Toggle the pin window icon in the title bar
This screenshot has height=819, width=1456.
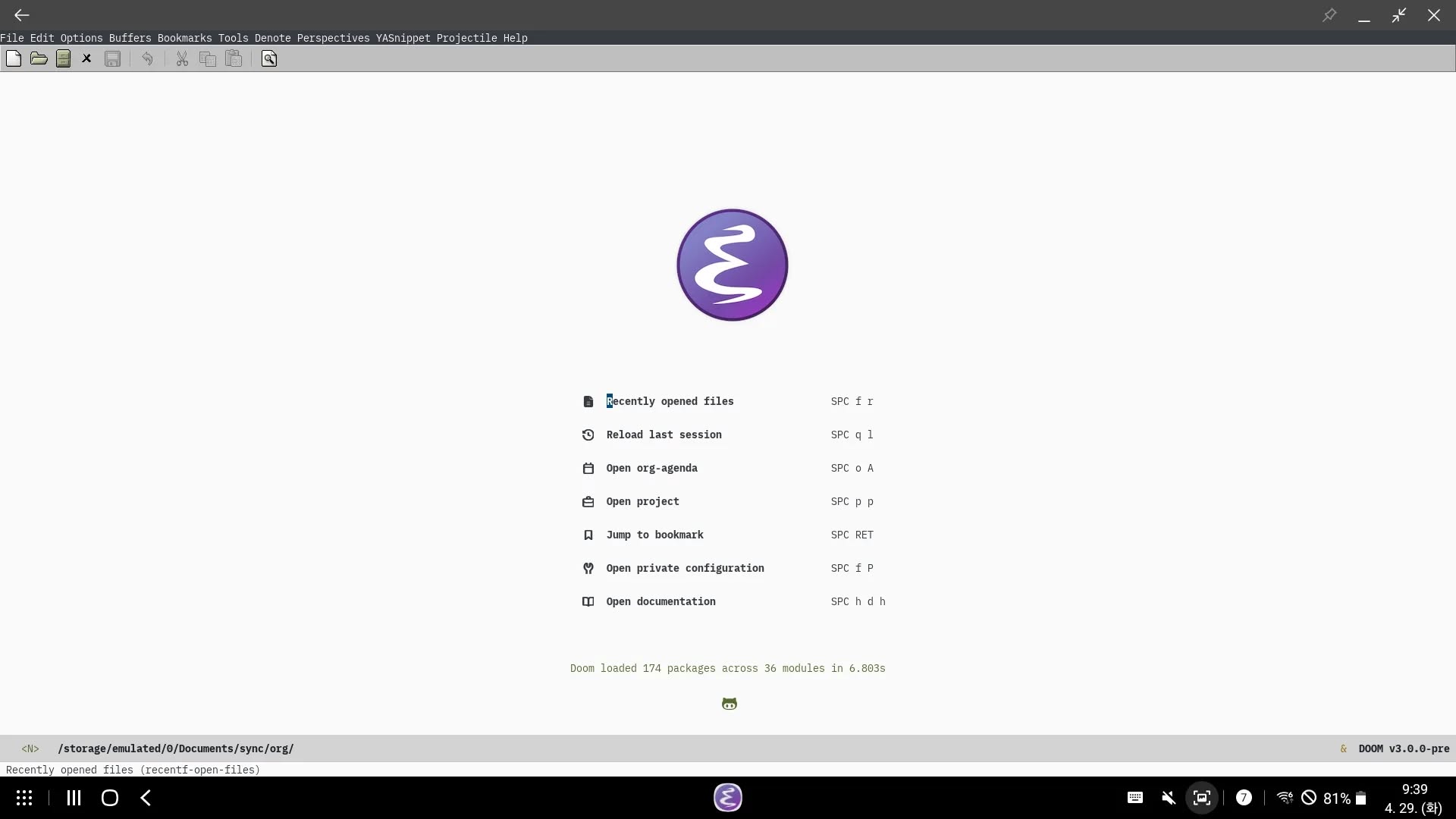[x=1329, y=15]
